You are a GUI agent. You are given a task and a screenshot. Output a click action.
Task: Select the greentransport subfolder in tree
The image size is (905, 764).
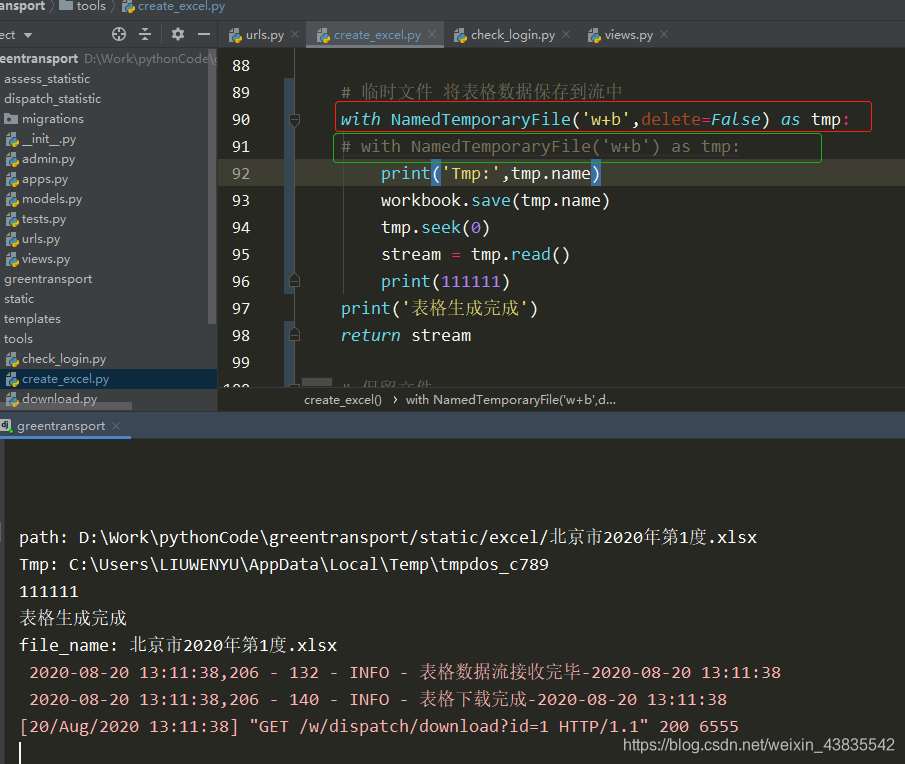(x=48, y=279)
